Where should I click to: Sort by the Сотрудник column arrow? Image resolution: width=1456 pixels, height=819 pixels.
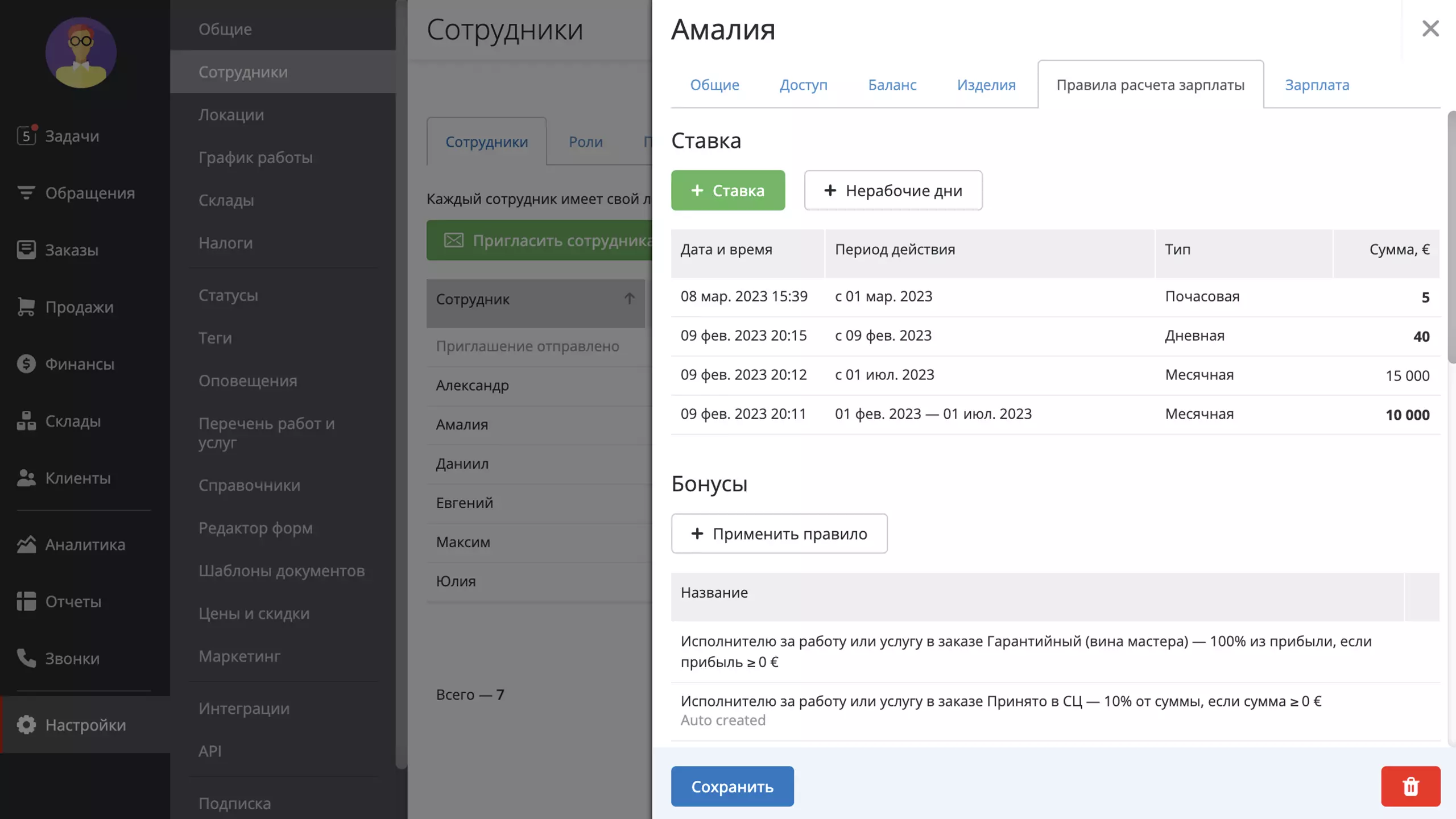tap(629, 299)
